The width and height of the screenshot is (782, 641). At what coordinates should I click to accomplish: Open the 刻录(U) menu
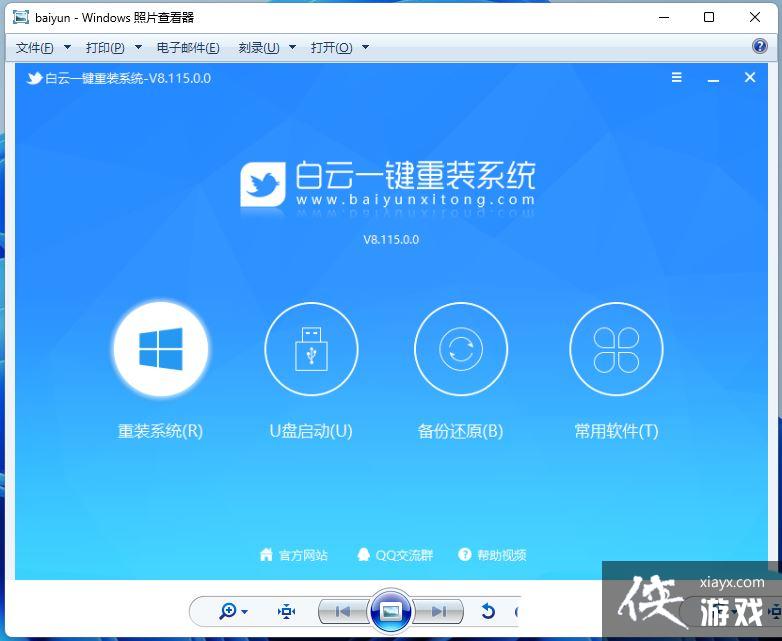(259, 47)
